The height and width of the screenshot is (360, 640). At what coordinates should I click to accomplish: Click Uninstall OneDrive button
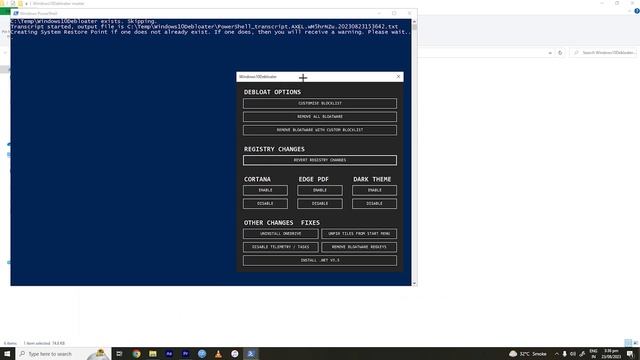tap(280, 233)
